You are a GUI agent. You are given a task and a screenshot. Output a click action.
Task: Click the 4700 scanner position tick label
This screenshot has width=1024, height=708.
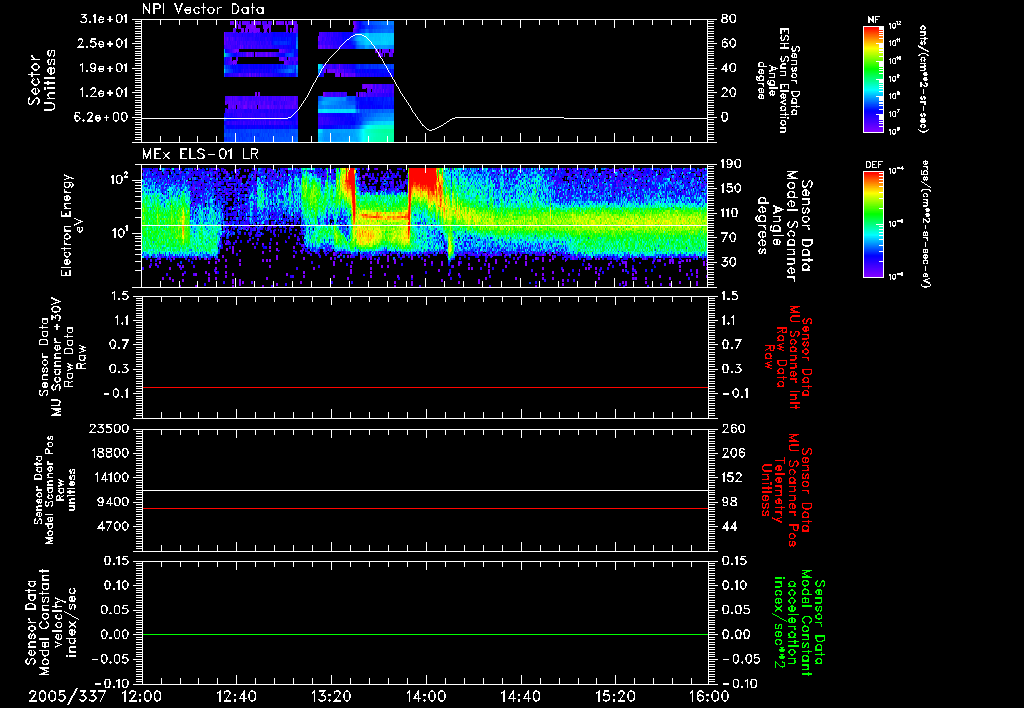pos(114,526)
